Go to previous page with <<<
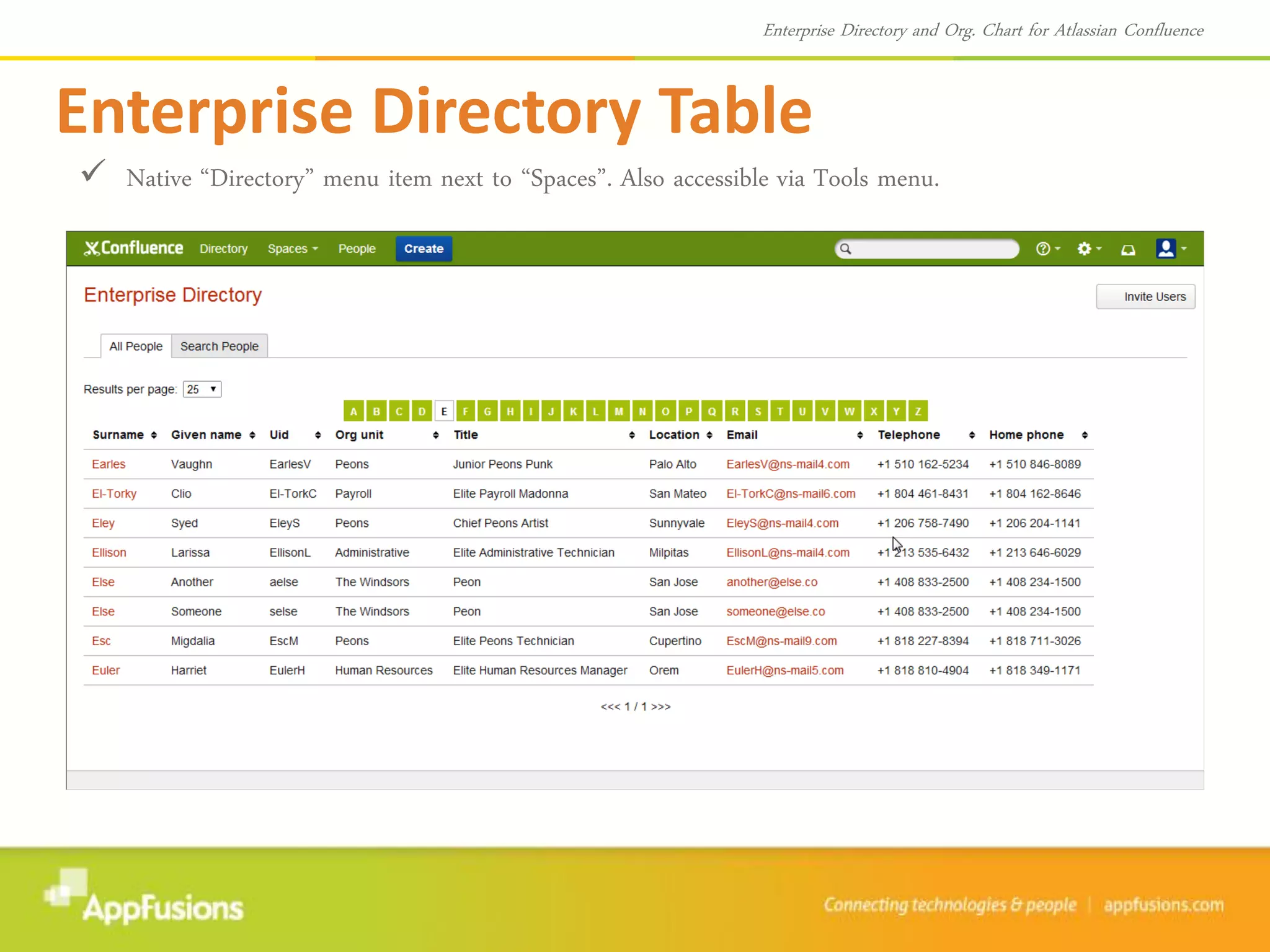1270x952 pixels. pos(610,707)
